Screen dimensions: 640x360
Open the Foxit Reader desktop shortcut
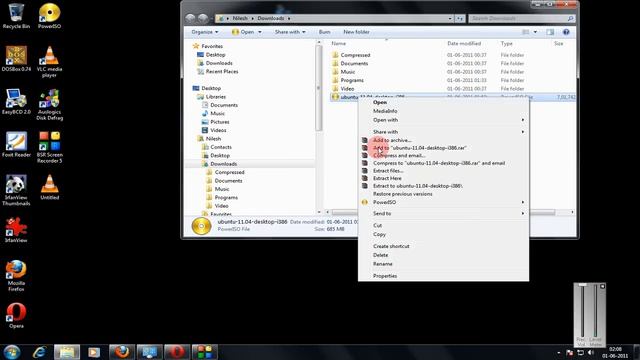(x=16, y=144)
